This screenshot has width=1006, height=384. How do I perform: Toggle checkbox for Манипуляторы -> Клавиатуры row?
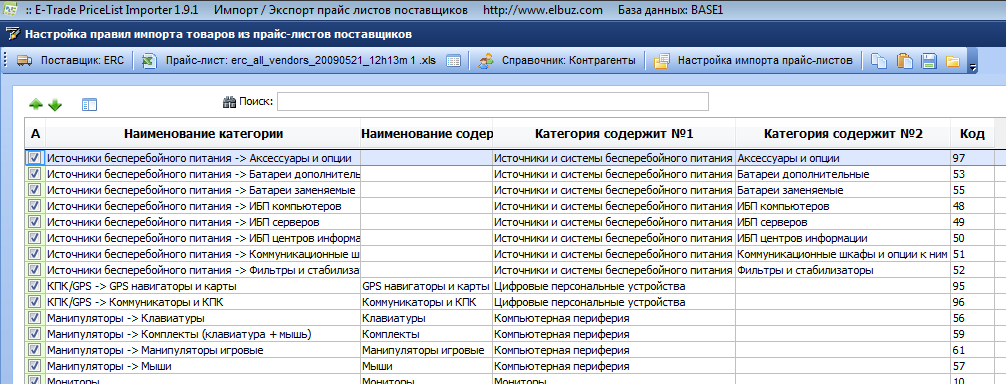coord(35,318)
